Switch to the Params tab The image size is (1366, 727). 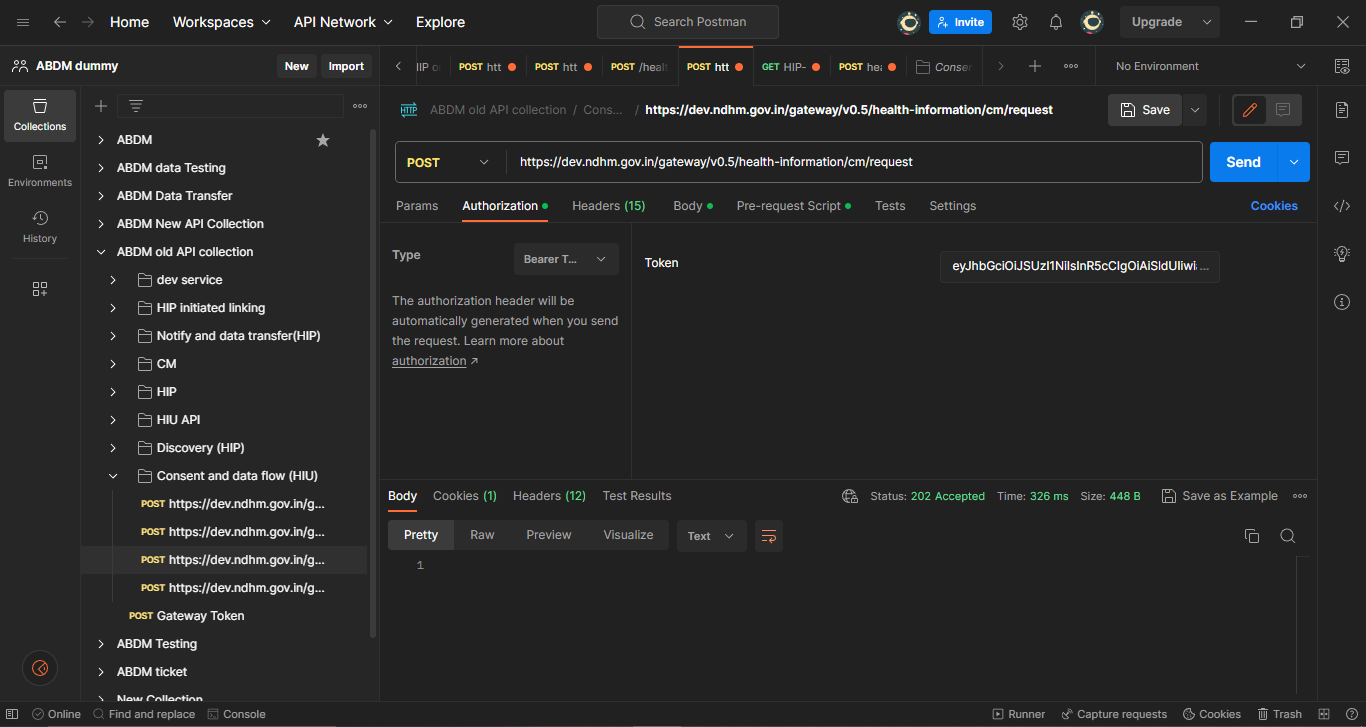pyautogui.click(x=417, y=206)
